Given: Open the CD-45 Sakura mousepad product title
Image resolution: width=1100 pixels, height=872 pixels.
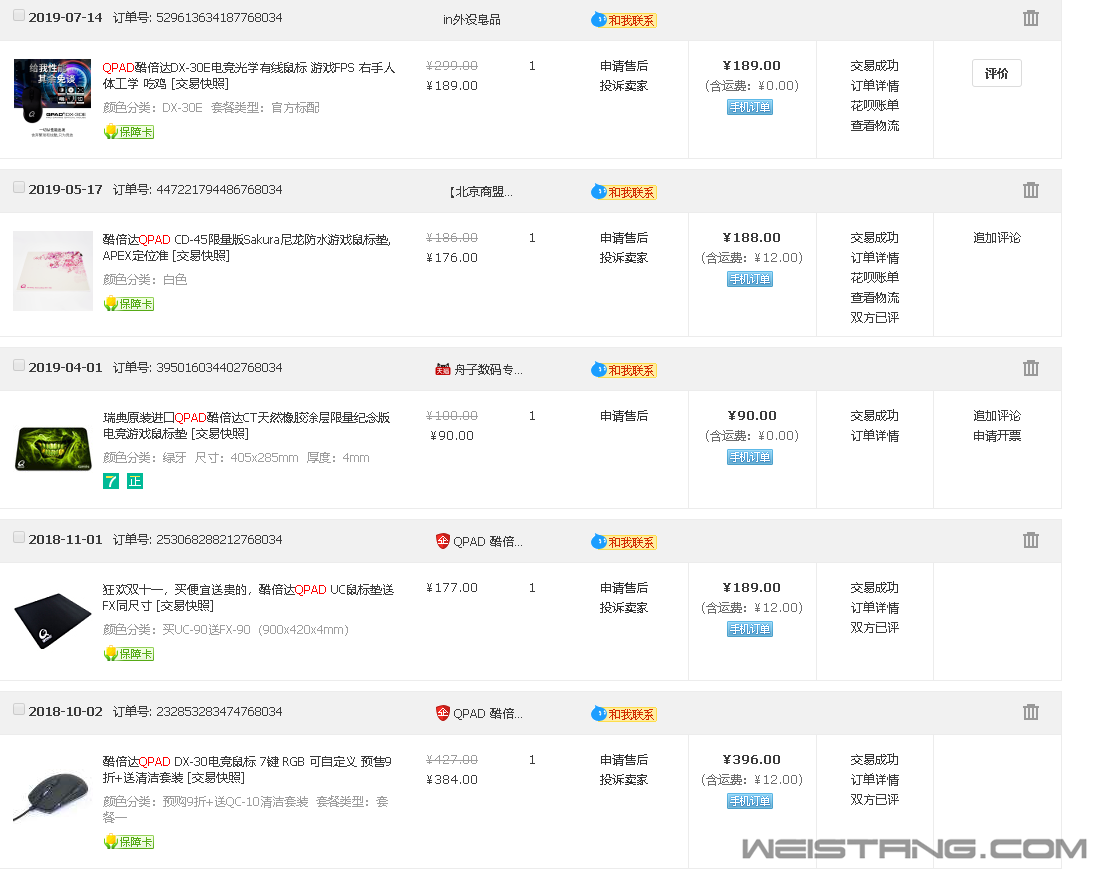Looking at the screenshot, I should (x=246, y=248).
